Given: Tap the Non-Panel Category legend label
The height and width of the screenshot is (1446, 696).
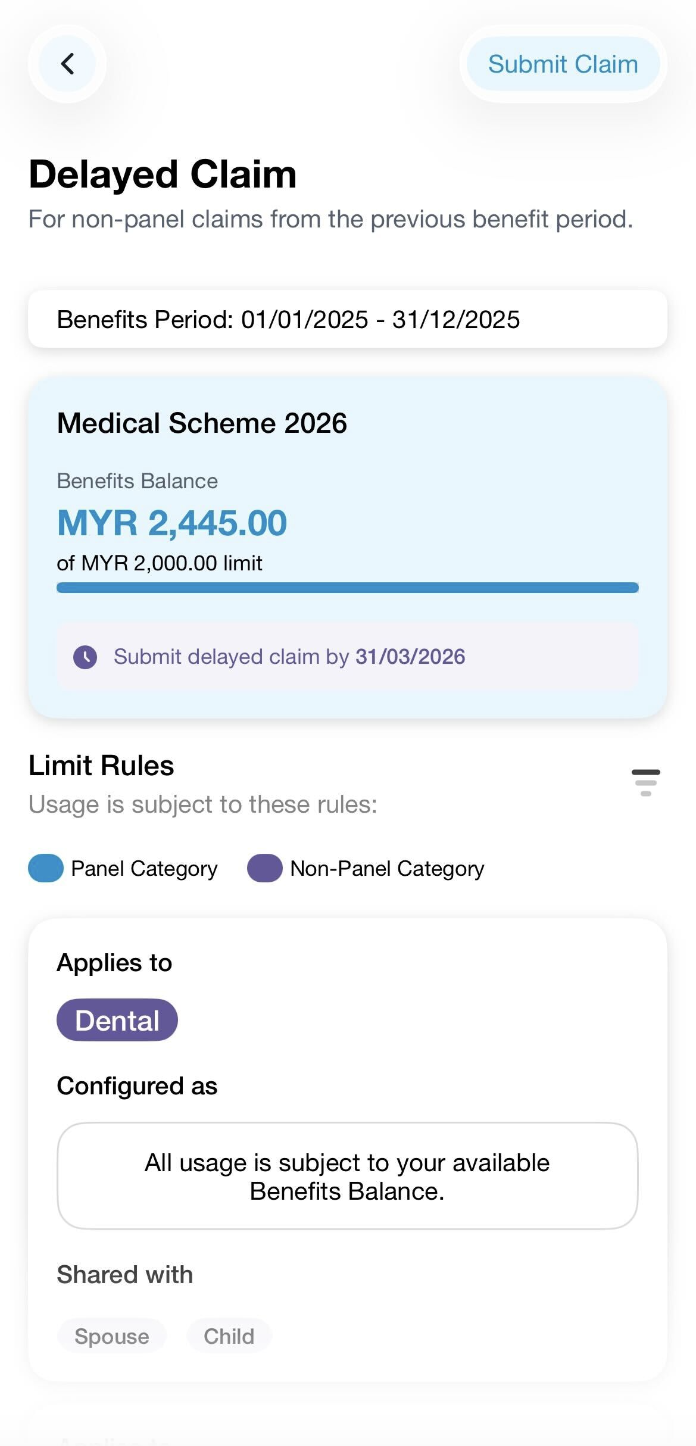Looking at the screenshot, I should click(x=387, y=868).
